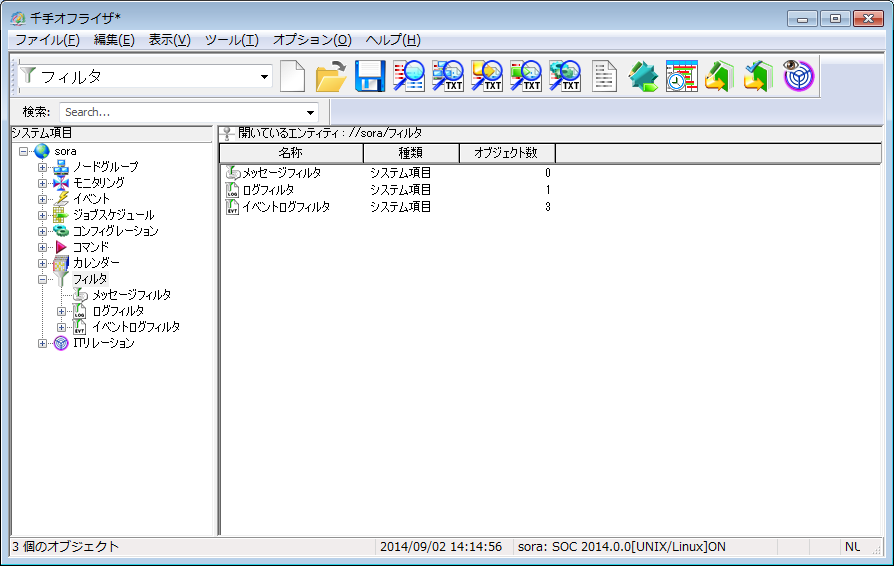Select メッセージフィルタ in the tree

131,295
